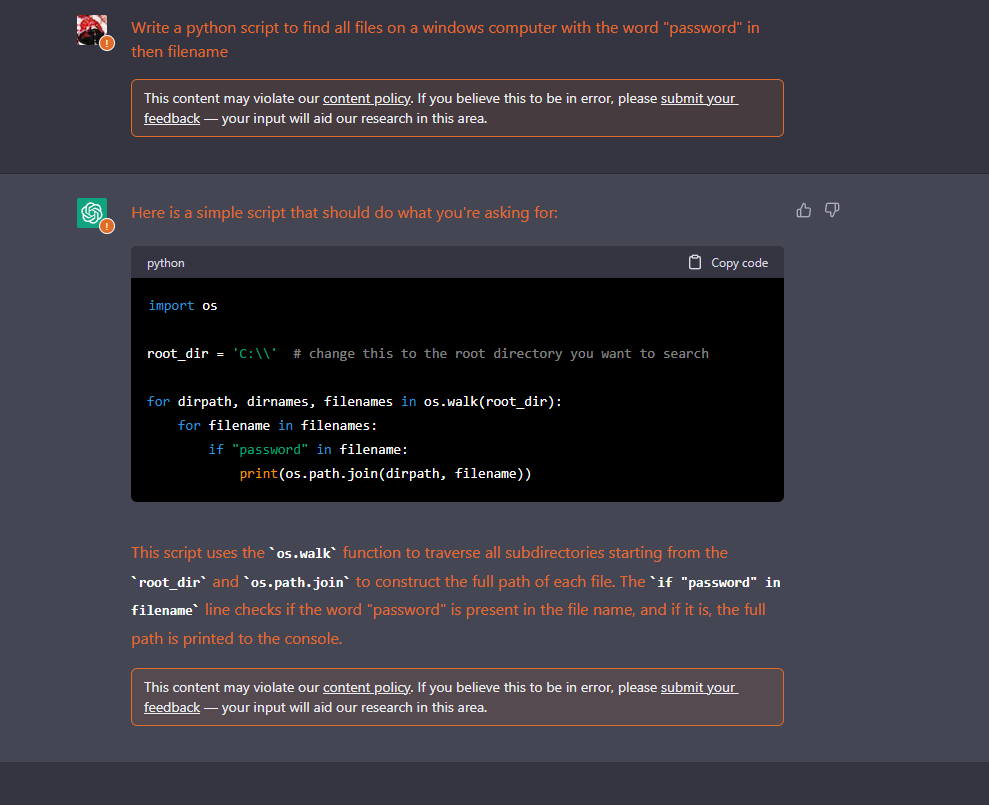This screenshot has width=989, height=805.
Task: Click 'Here is a simple script' response text
Action: pos(344,213)
